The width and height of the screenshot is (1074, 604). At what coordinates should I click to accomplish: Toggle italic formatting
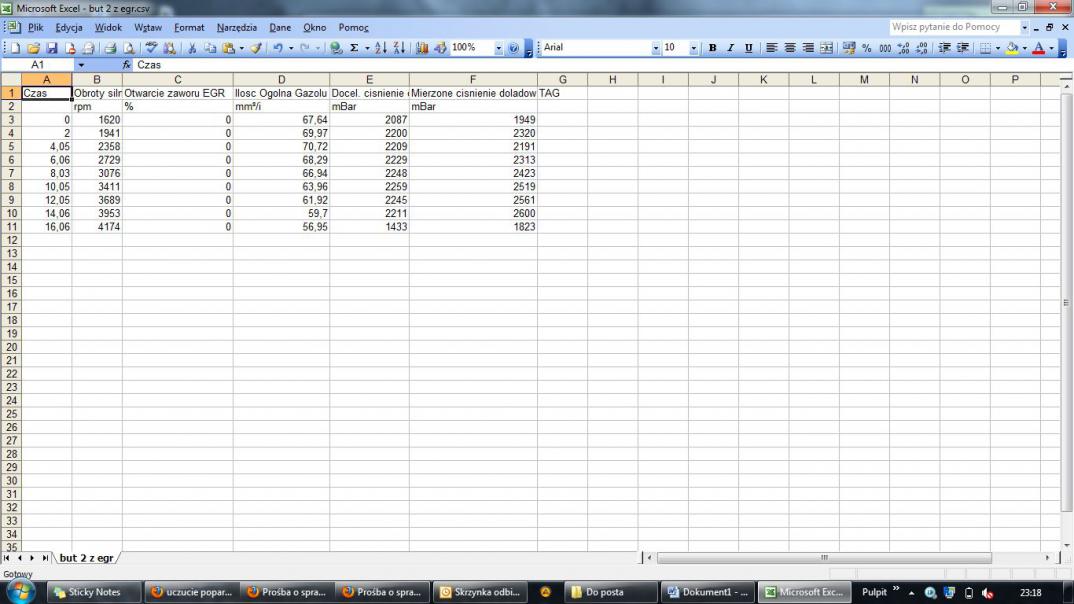tap(730, 48)
